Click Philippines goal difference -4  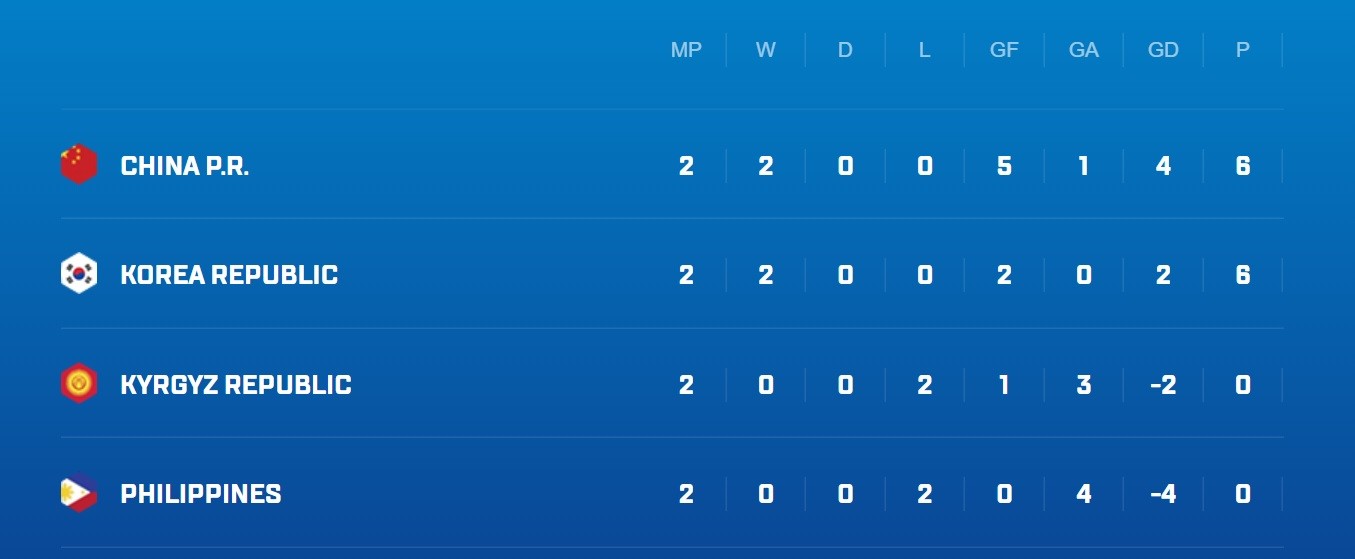click(1163, 494)
